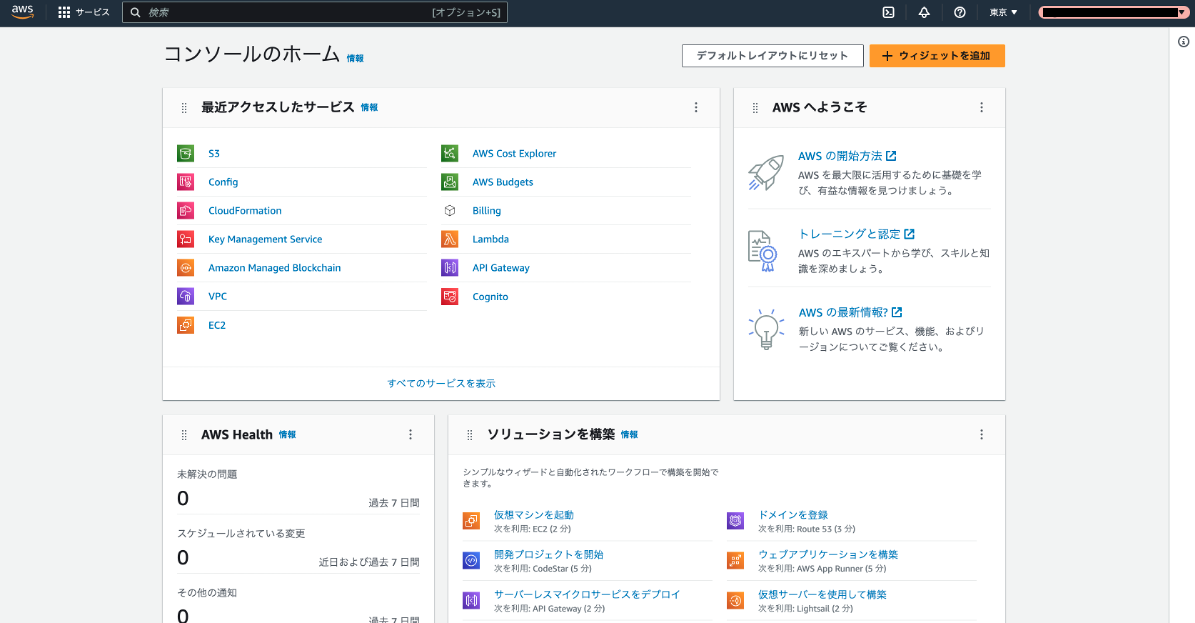Click the Amazon Managed Blockchain icon

[185, 268]
